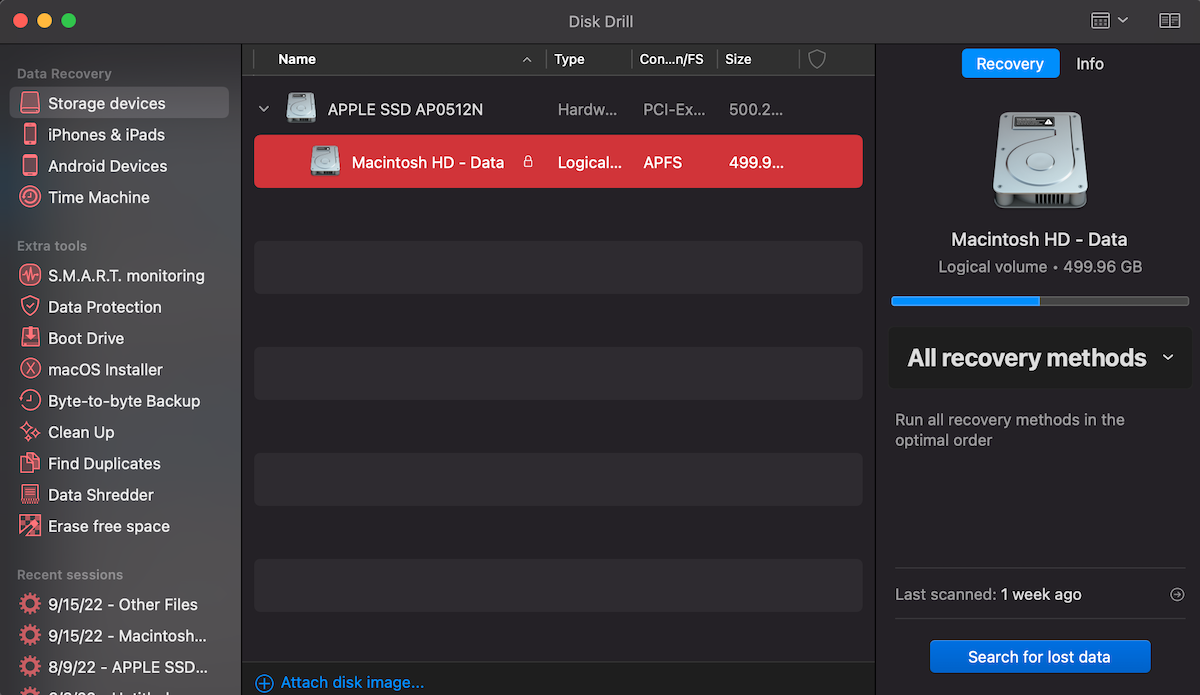Sort by Con...n/FS column header
Screen dimensions: 1200x695
point(675,59)
